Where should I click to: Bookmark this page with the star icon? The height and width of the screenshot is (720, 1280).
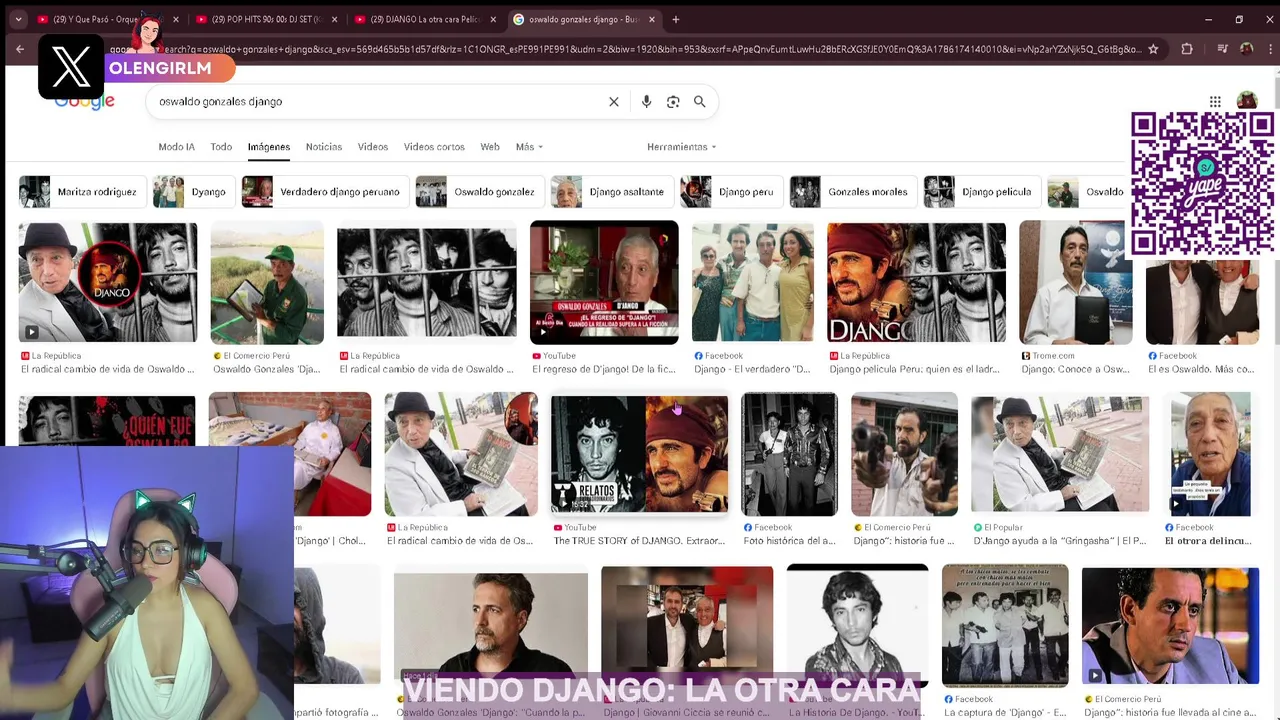click(1153, 49)
